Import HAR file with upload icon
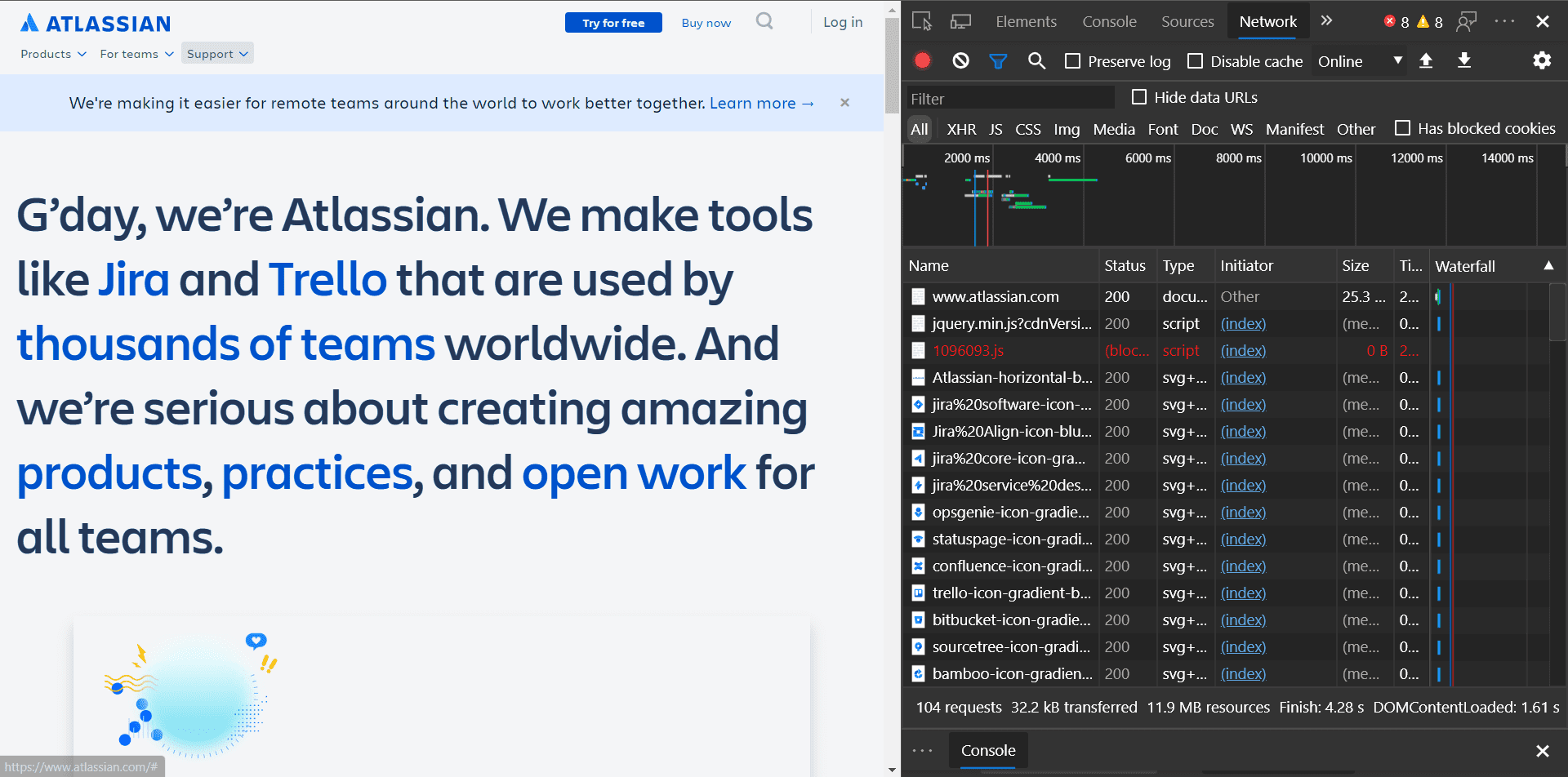This screenshot has height=777, width=1568. coord(1426,61)
